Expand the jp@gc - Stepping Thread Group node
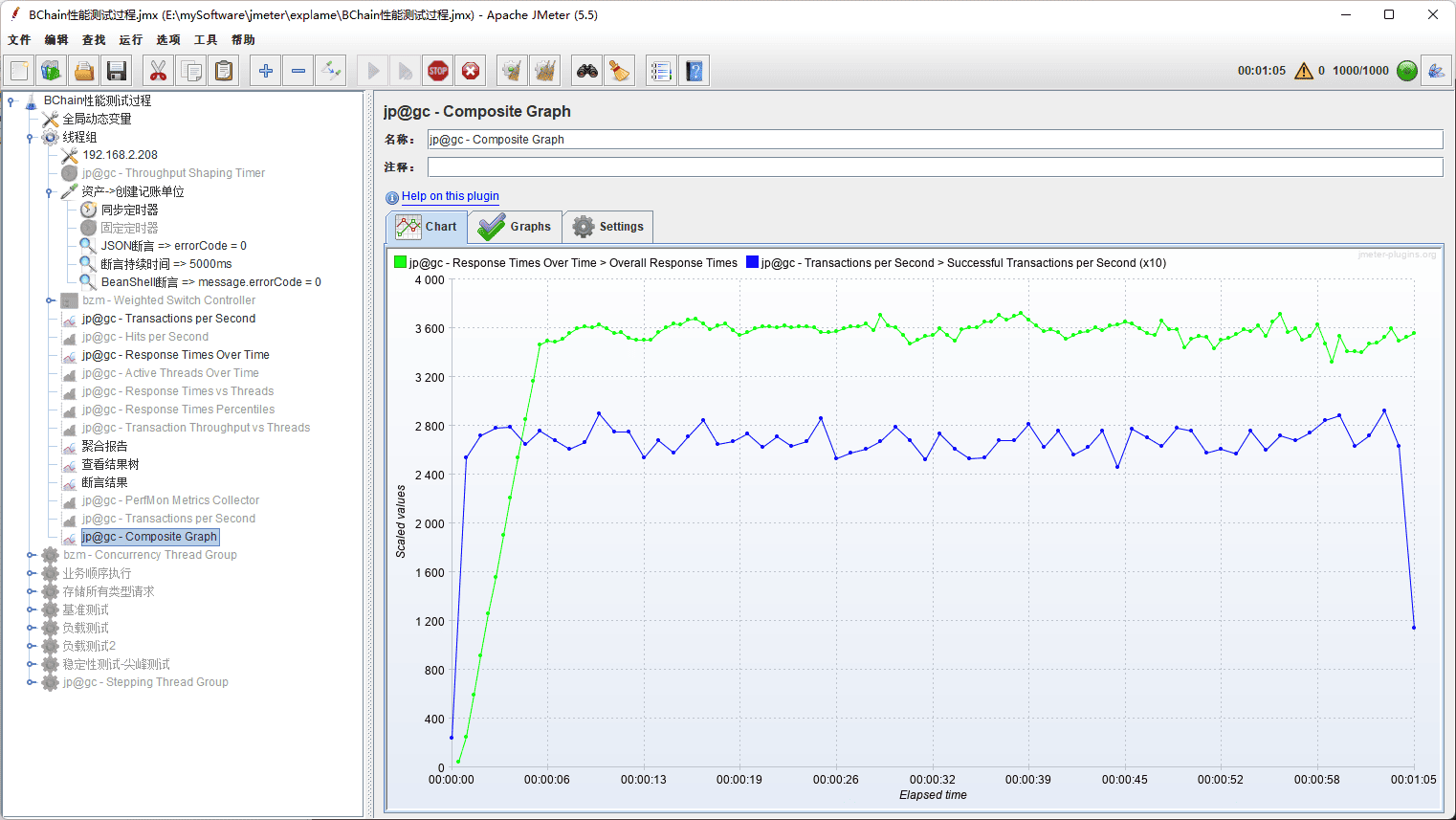The height and width of the screenshot is (820, 1456). coord(31,682)
